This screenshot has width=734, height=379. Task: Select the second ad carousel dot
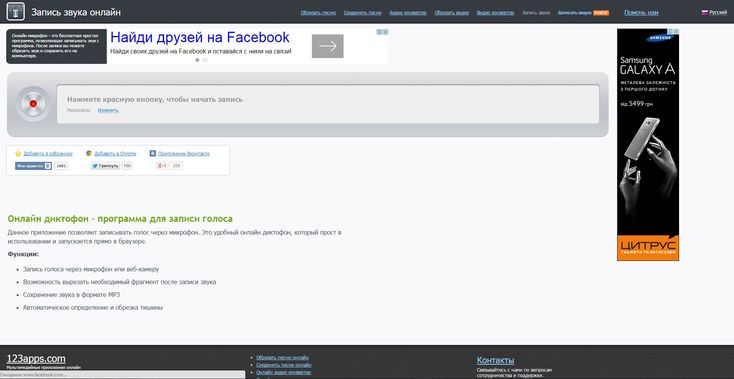click(x=205, y=60)
